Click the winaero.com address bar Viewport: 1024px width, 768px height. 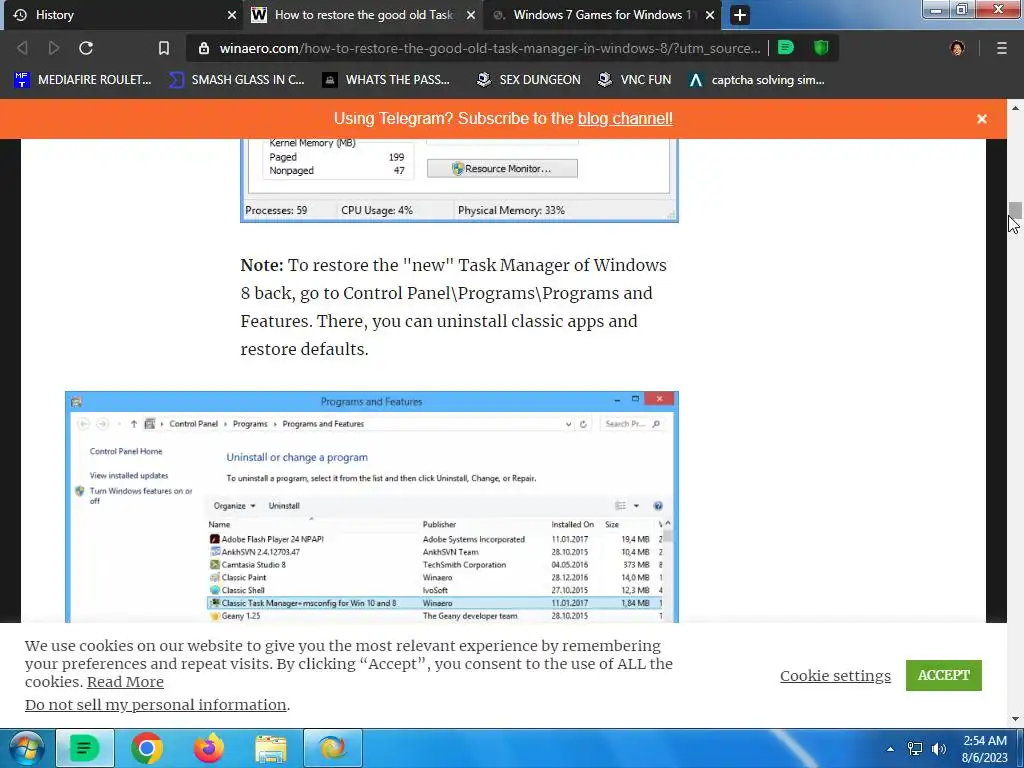tap(490, 48)
